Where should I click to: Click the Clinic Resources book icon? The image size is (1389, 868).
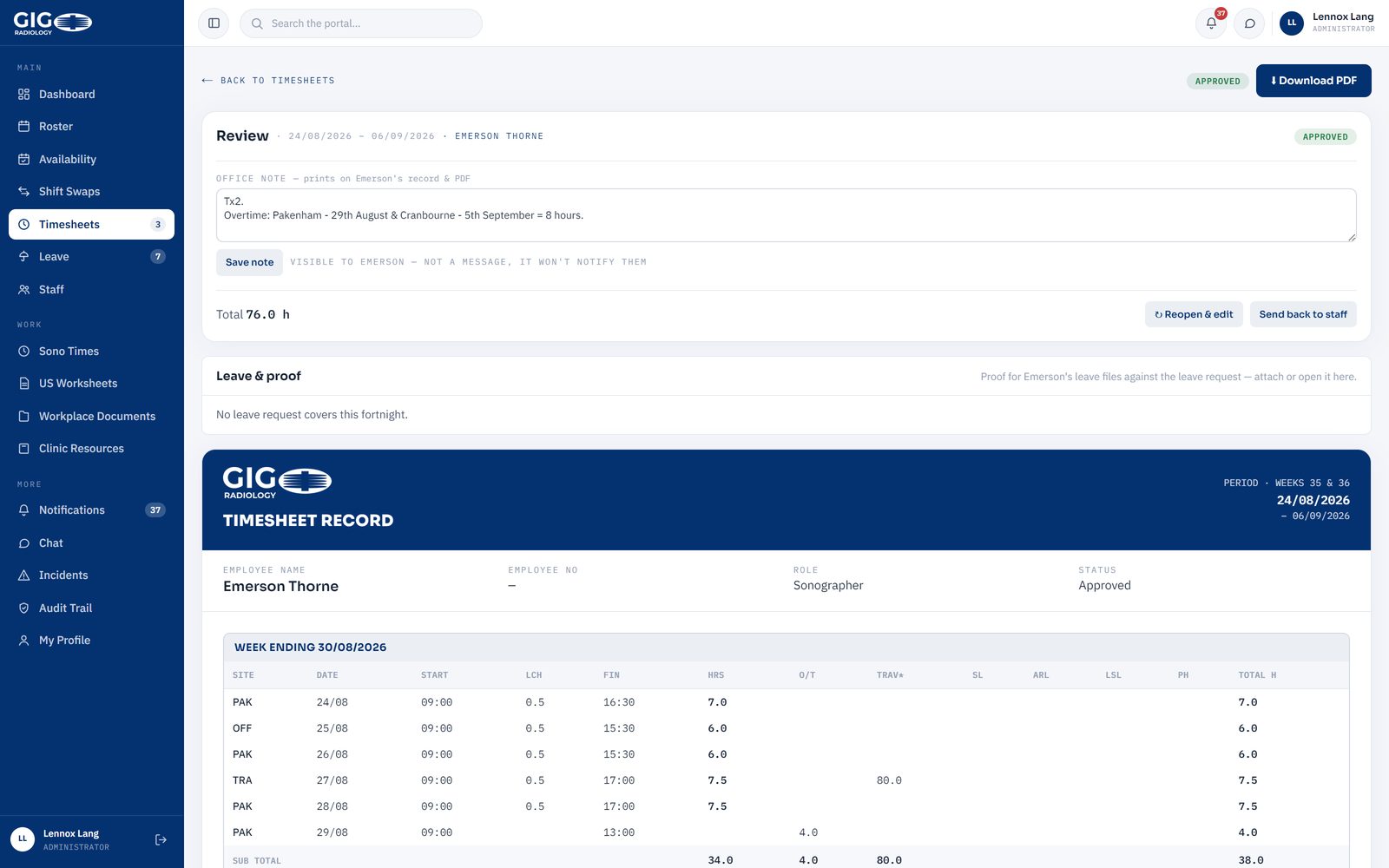[x=24, y=449]
